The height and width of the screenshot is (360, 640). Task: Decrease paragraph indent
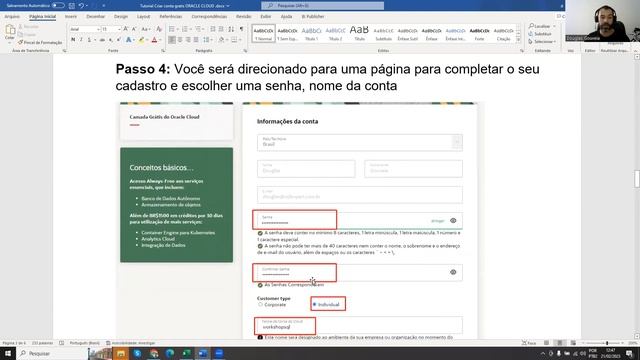tap(213, 29)
